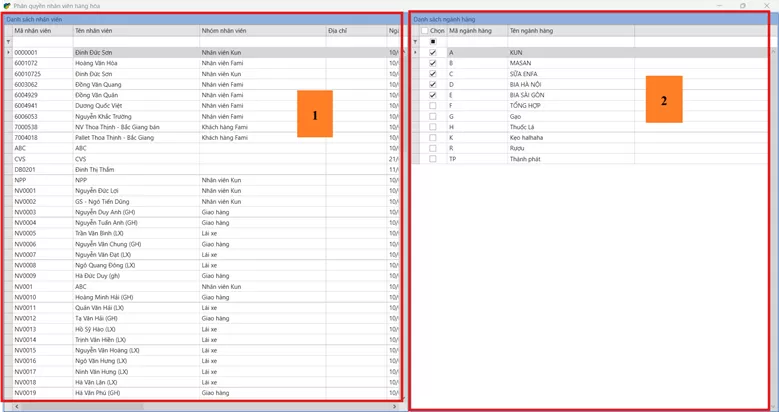The height and width of the screenshot is (412, 779).
Task: Sort by the Mã nhân viên column header
Action: tap(43, 31)
